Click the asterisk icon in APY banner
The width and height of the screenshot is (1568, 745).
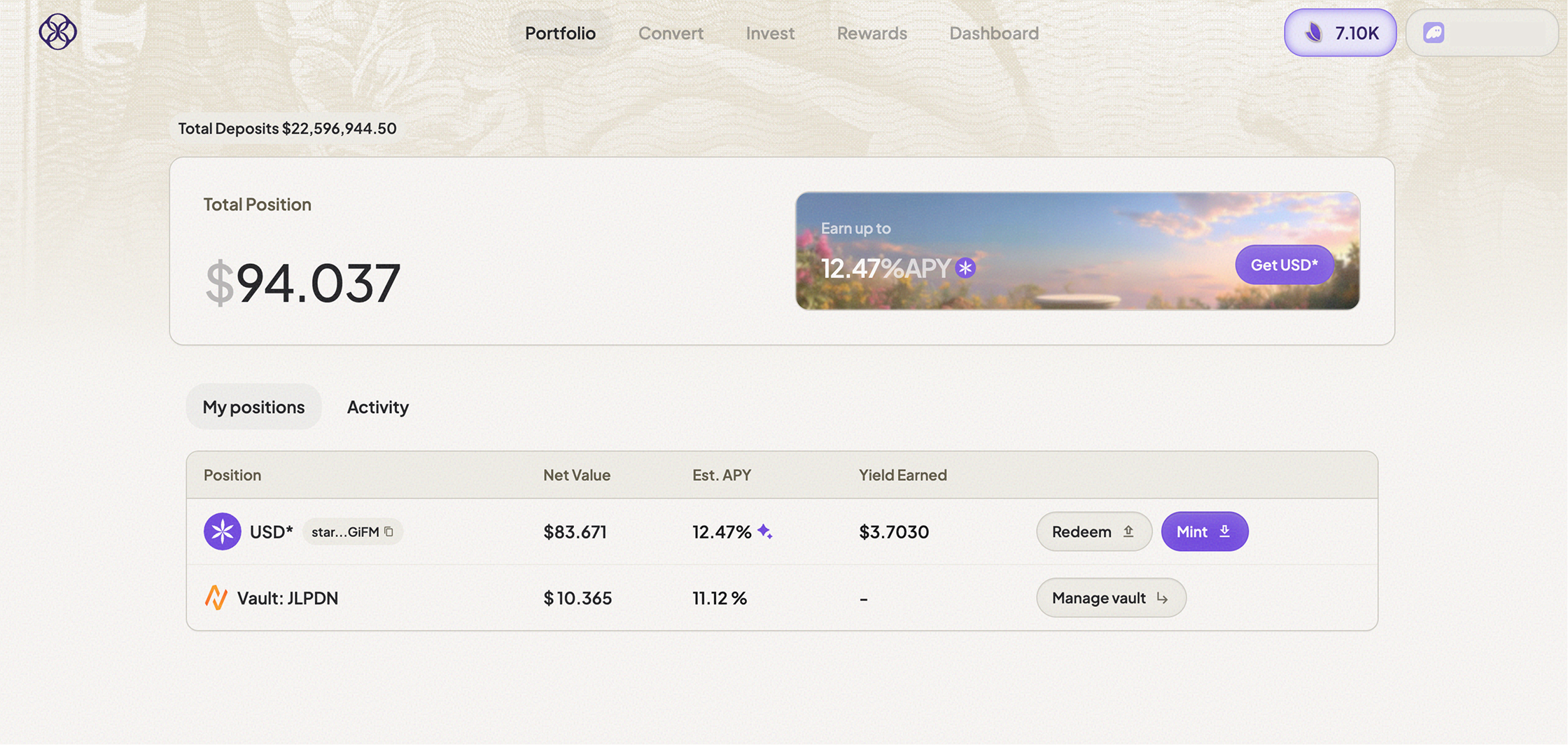(x=965, y=268)
